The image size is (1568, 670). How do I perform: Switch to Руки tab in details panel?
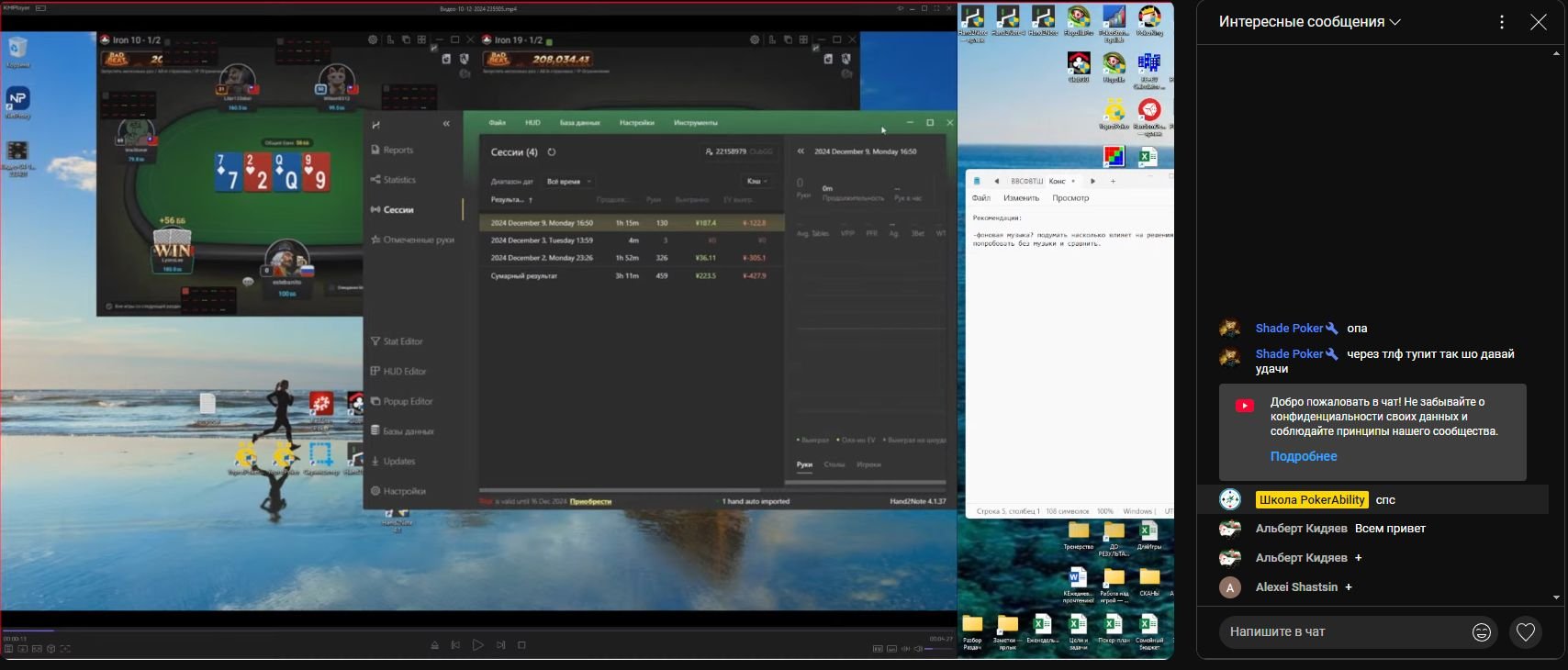[x=804, y=464]
